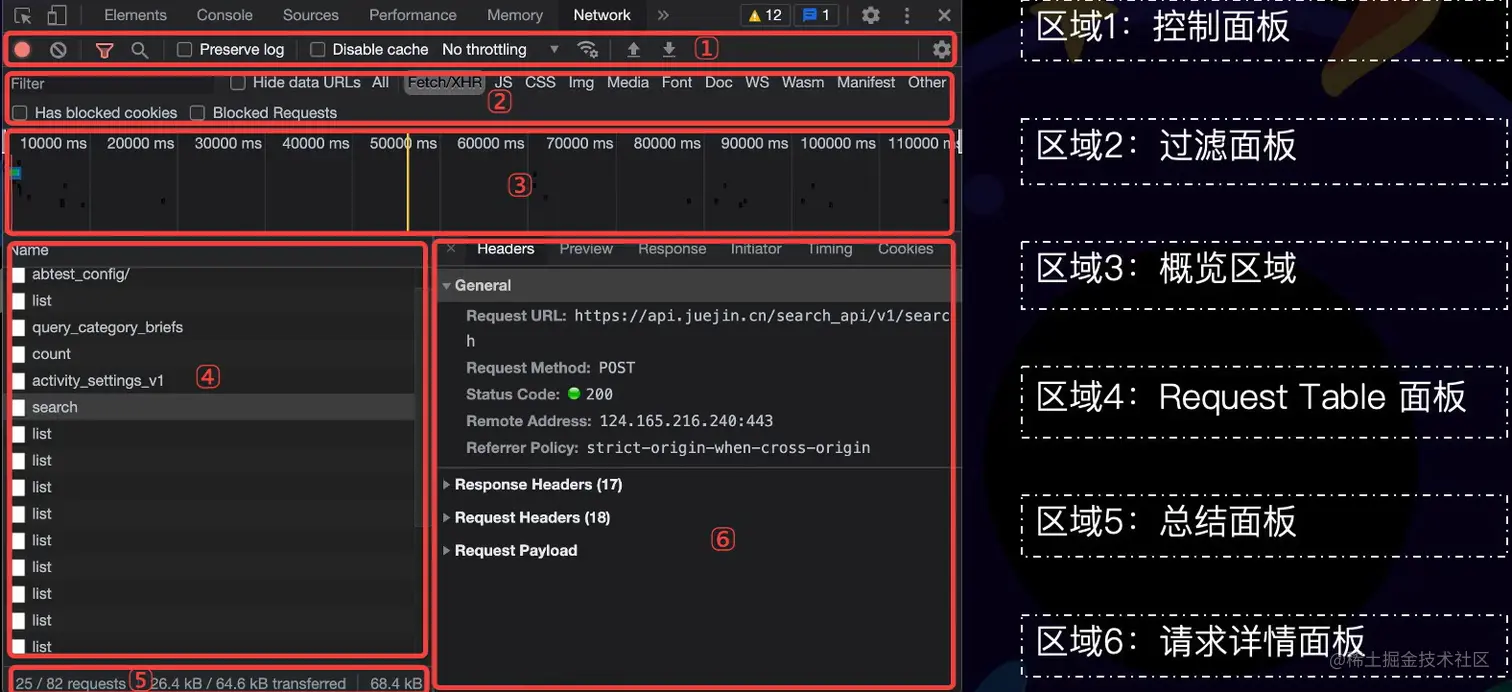
Task: Filter requests by WS
Action: [757, 82]
